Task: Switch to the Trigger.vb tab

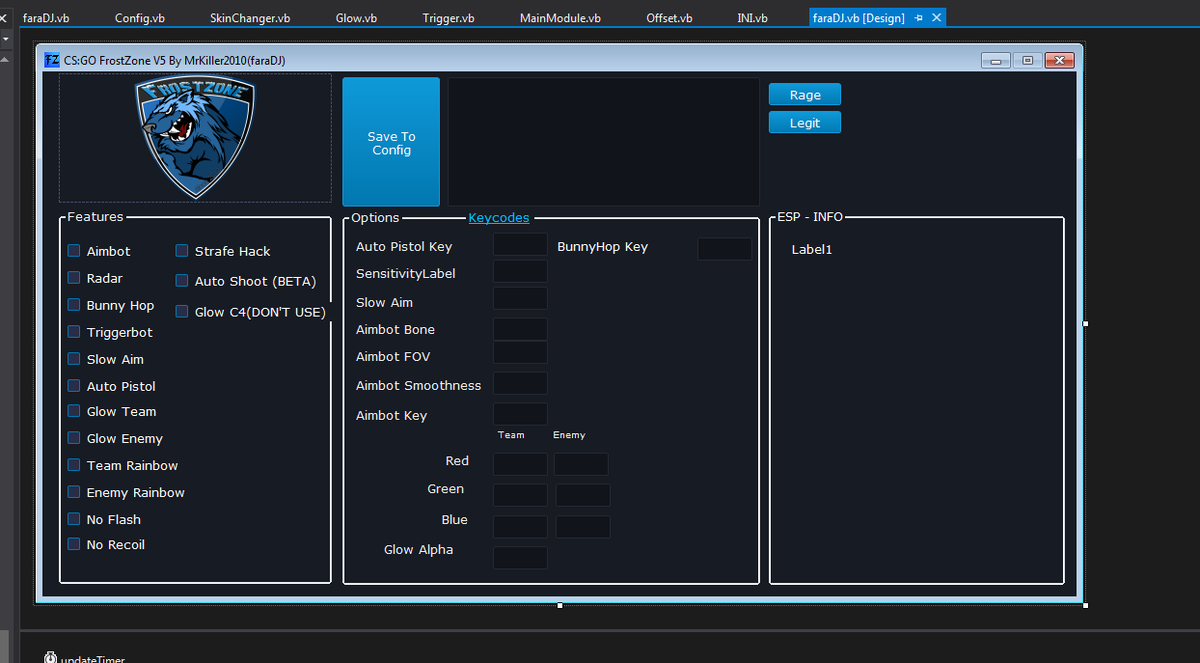Action: click(448, 18)
